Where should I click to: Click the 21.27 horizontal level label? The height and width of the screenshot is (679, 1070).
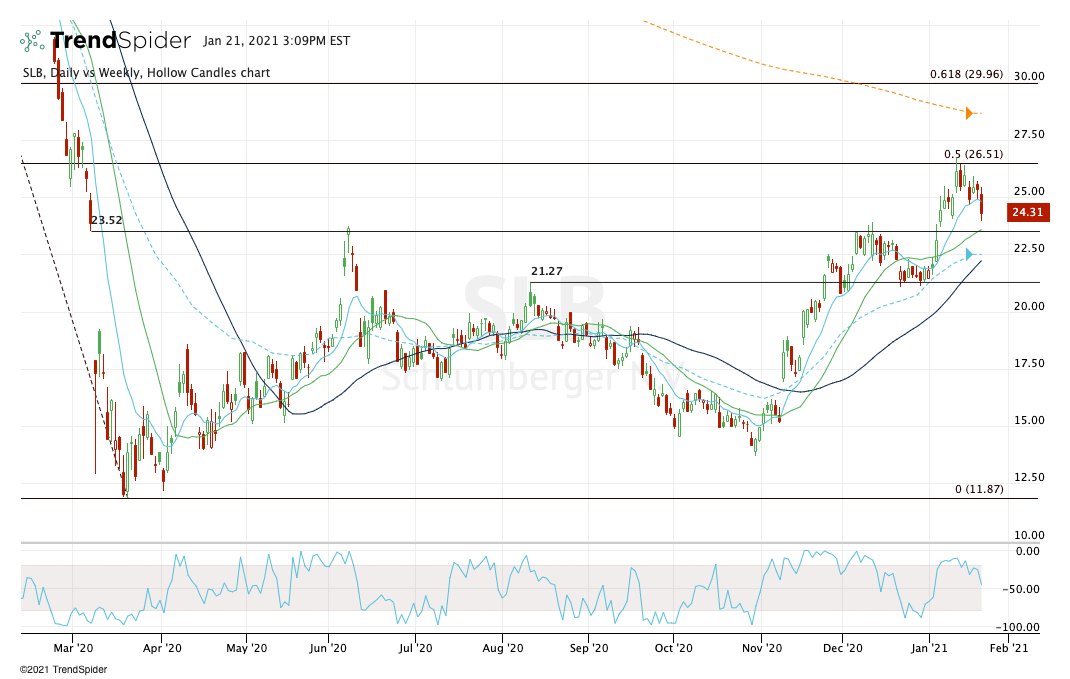(546, 271)
